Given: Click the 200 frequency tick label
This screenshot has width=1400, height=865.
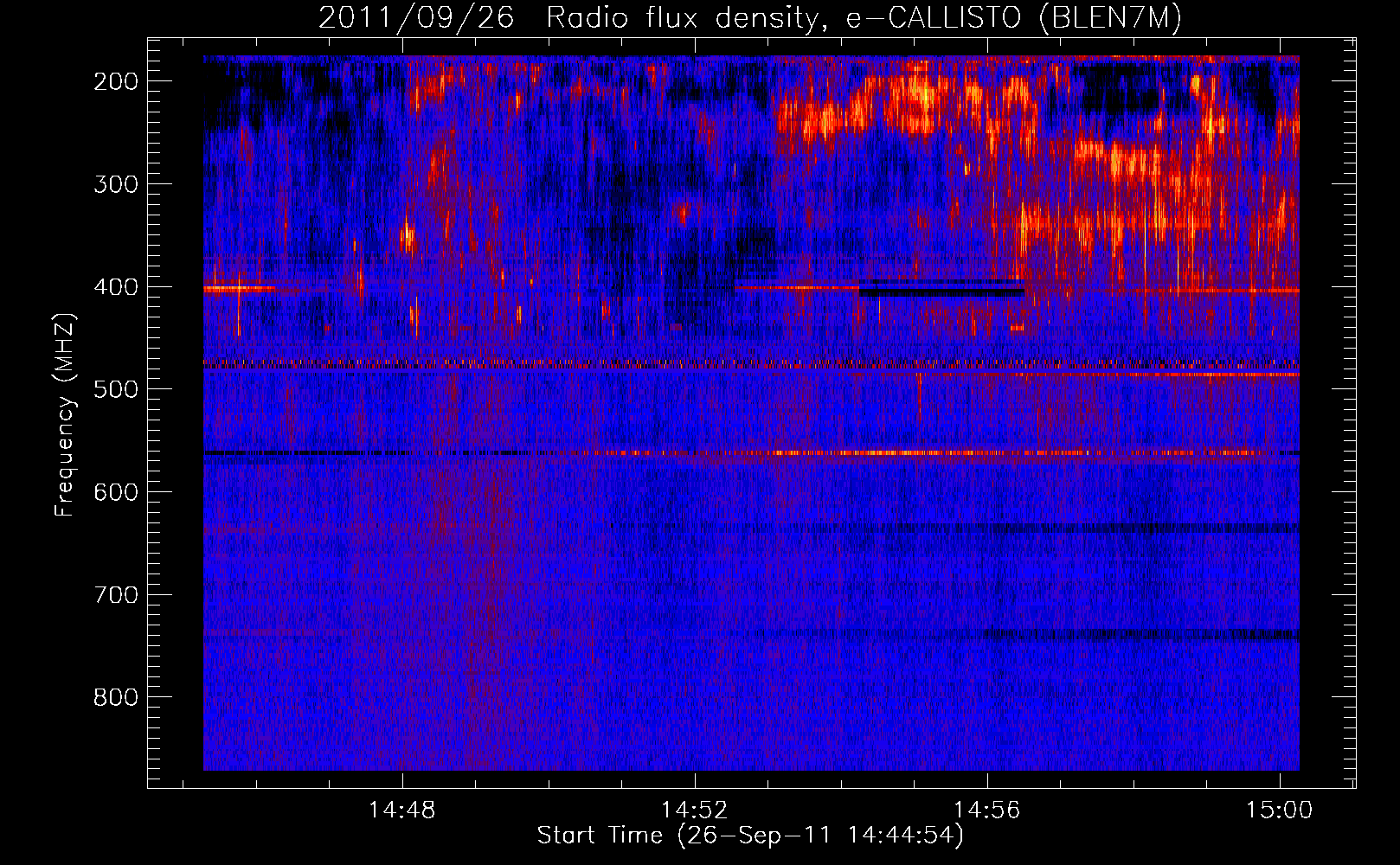Looking at the screenshot, I should point(116,81).
